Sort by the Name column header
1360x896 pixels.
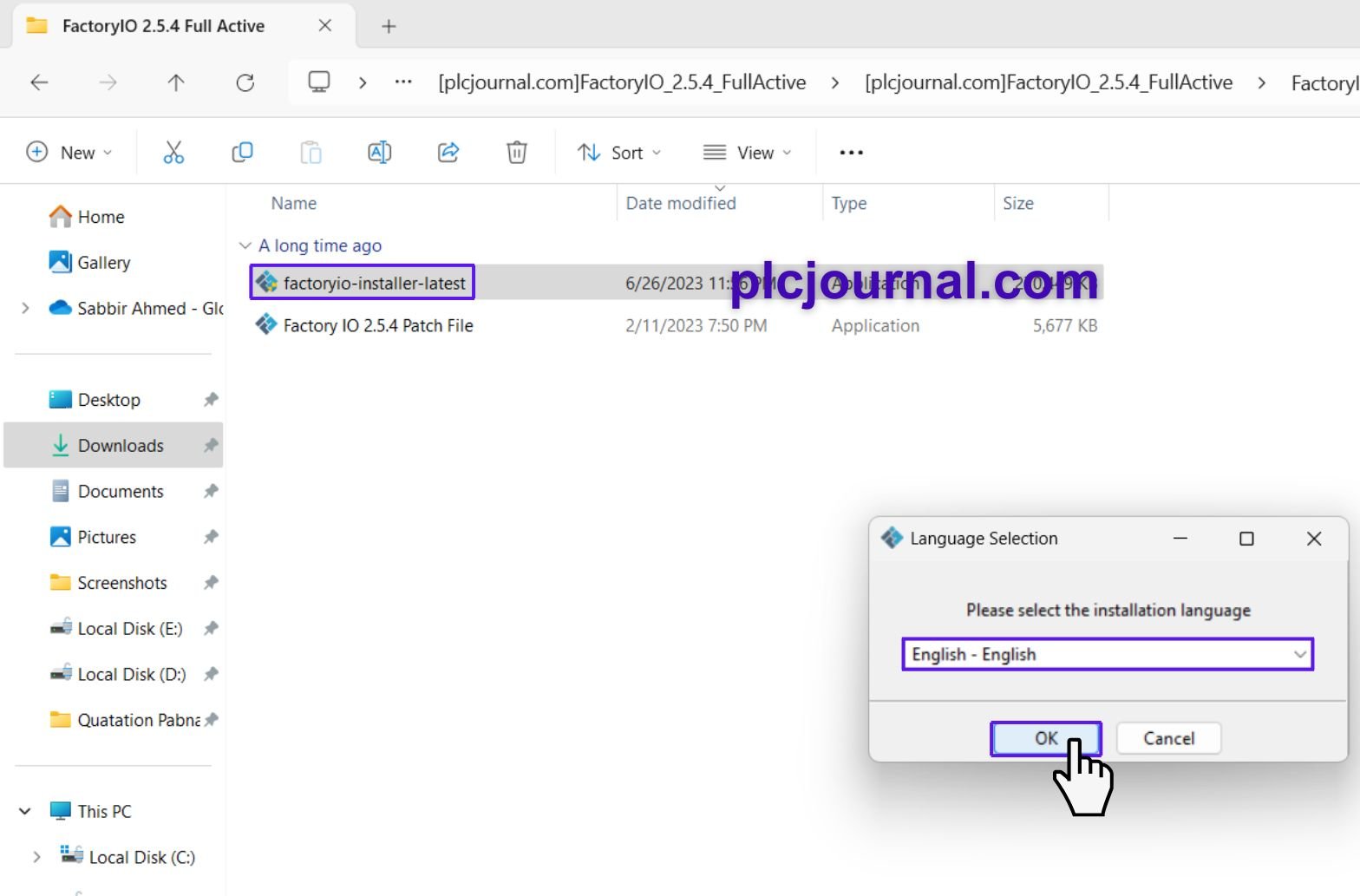point(294,203)
